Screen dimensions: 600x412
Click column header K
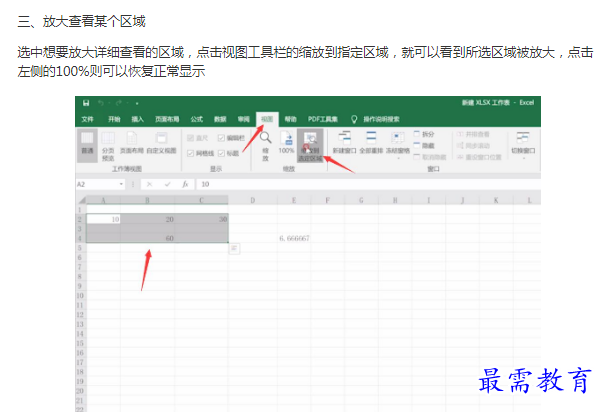(496, 200)
